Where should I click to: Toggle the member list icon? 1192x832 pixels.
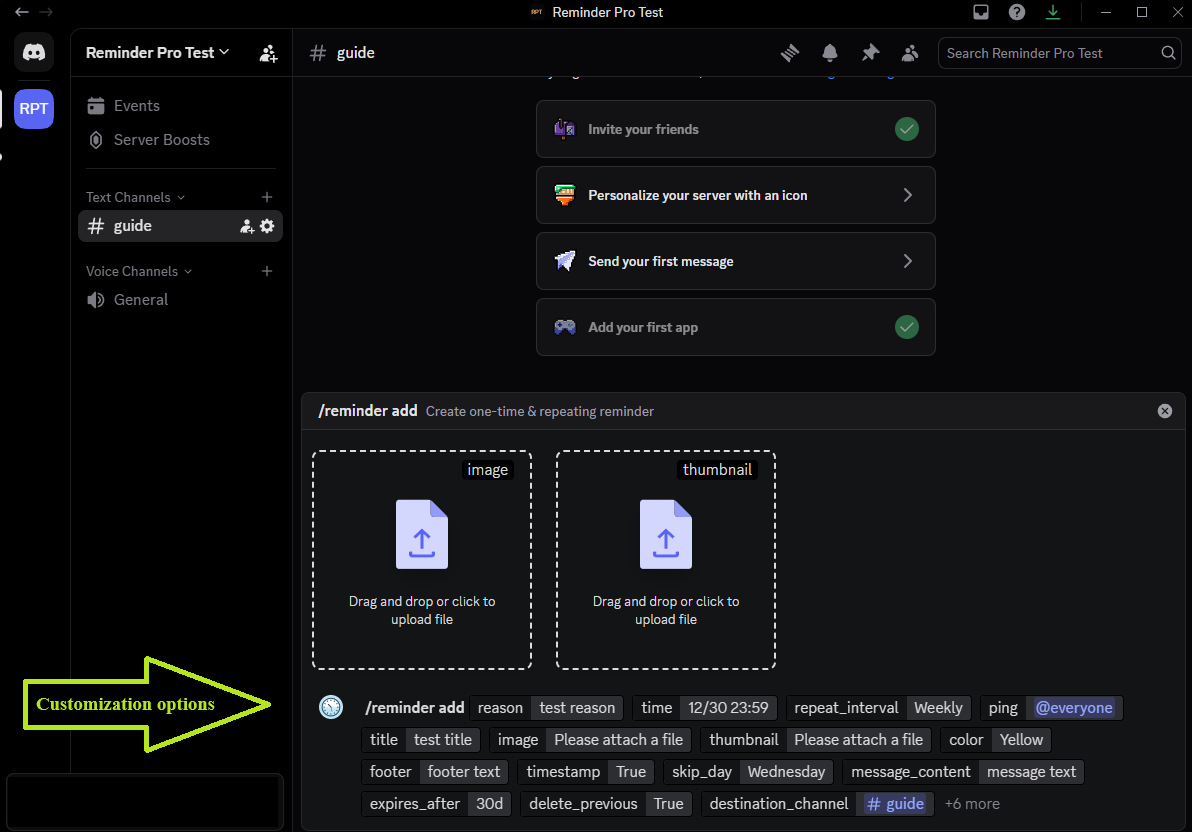(x=910, y=53)
